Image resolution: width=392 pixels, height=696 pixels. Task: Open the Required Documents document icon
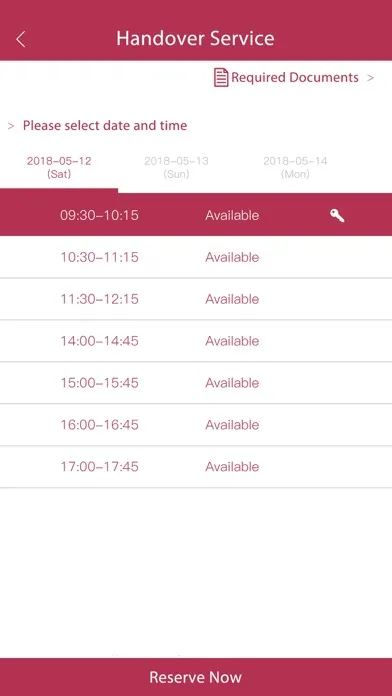tap(221, 78)
